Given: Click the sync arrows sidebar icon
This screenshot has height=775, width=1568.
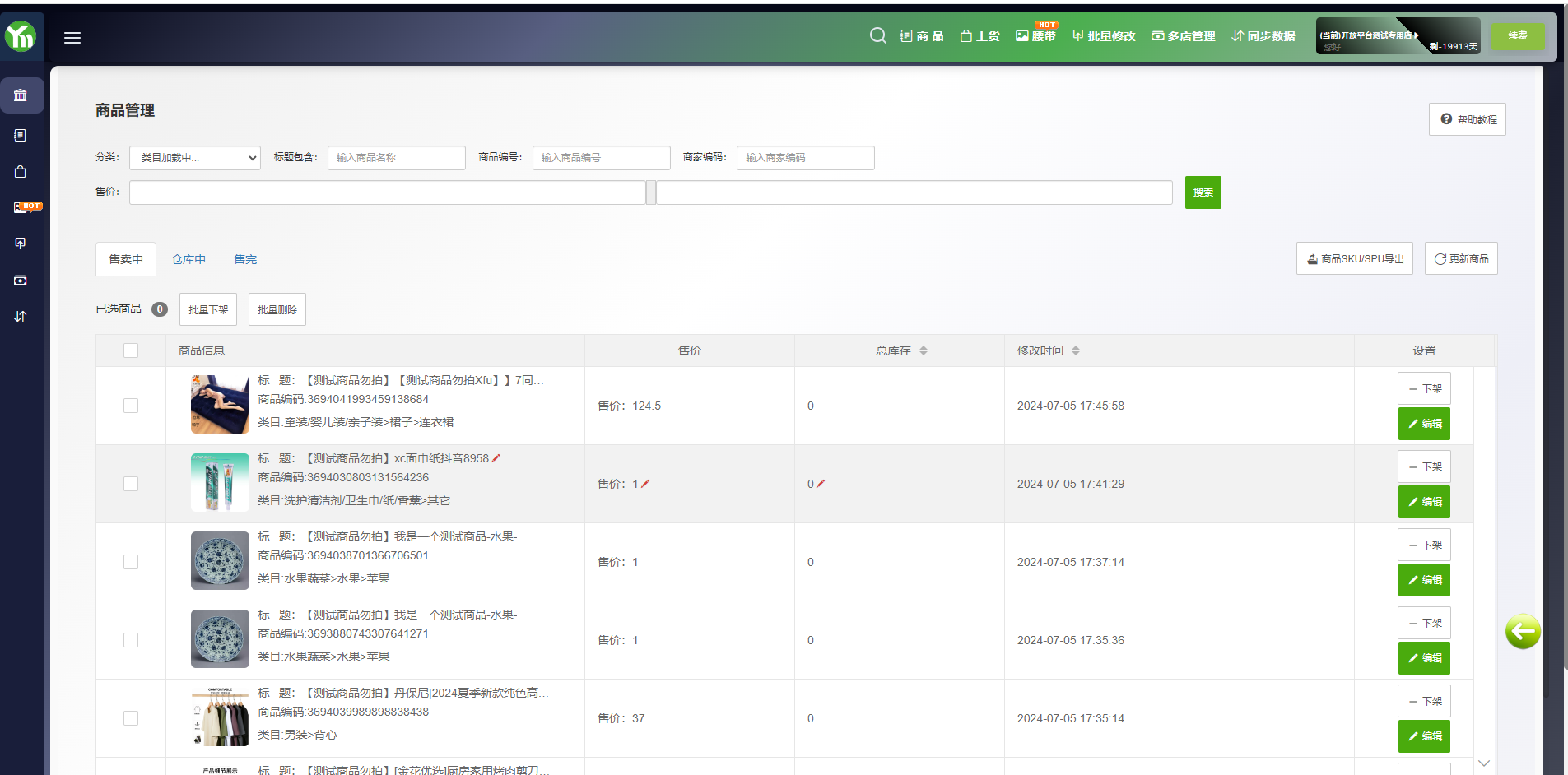Looking at the screenshot, I should pyautogui.click(x=21, y=316).
